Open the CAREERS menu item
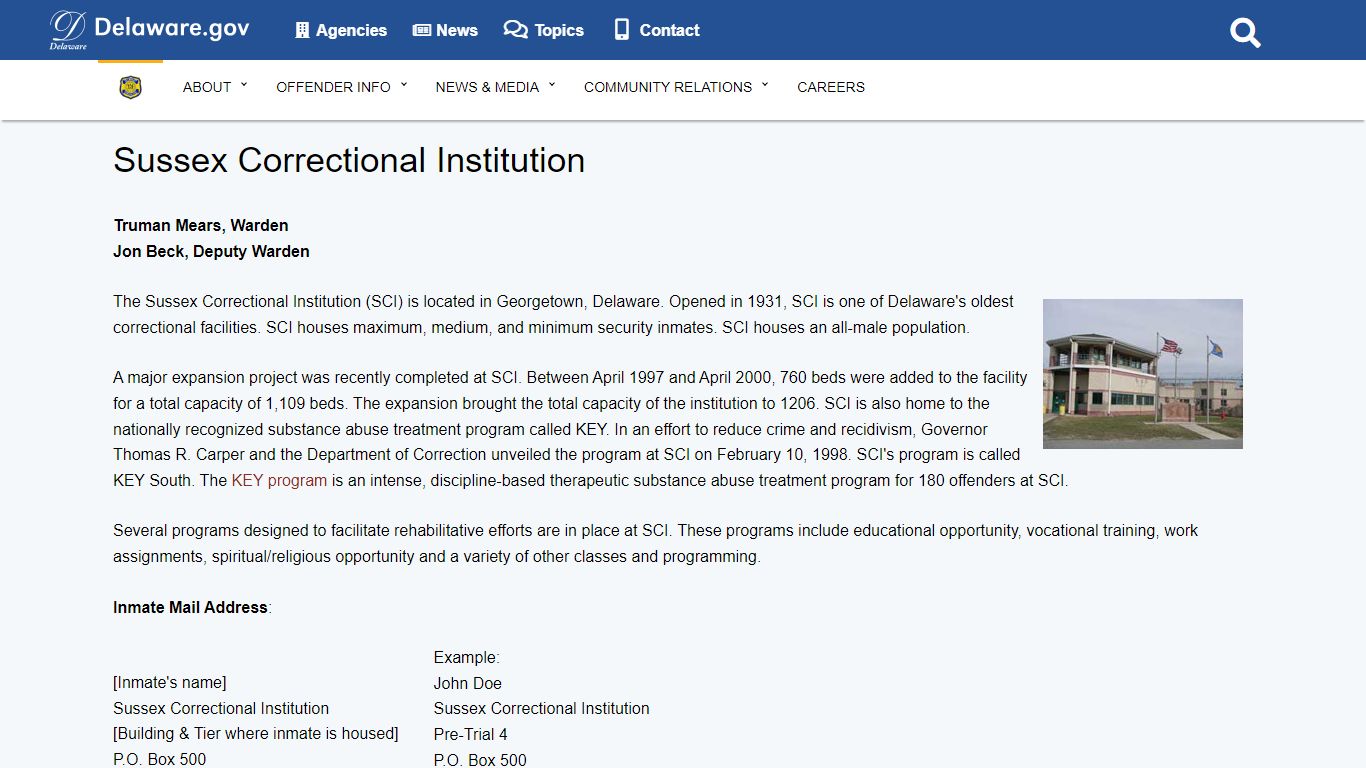The height and width of the screenshot is (768, 1366). (x=831, y=87)
